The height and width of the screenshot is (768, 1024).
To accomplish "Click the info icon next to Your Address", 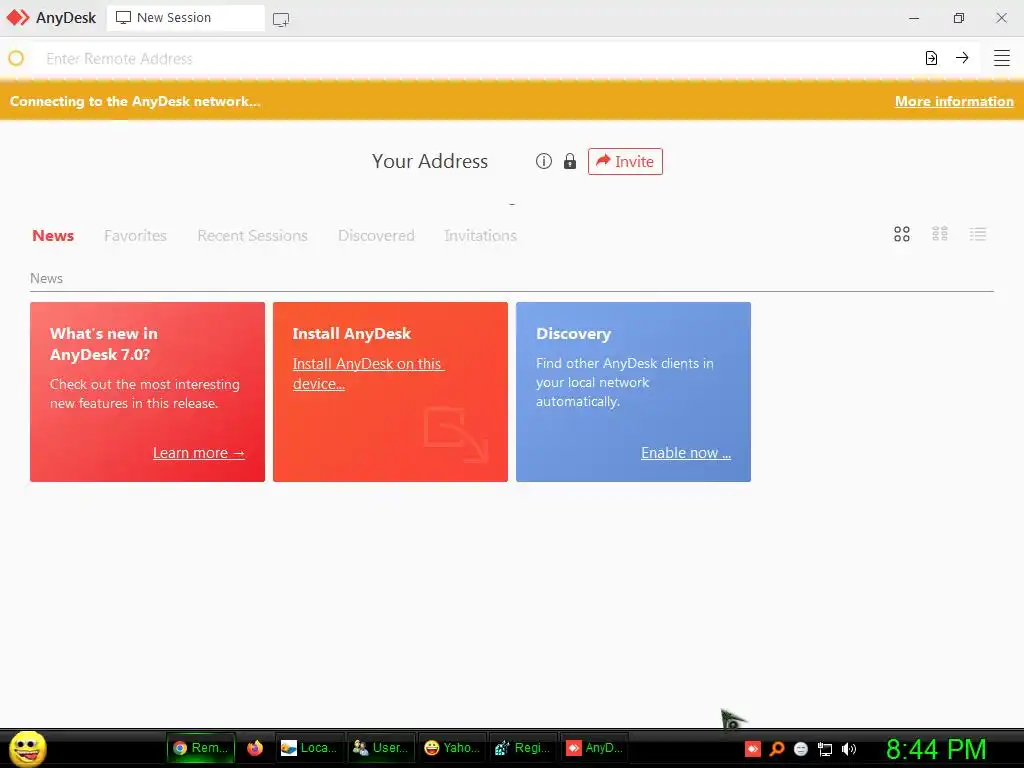I will point(543,161).
